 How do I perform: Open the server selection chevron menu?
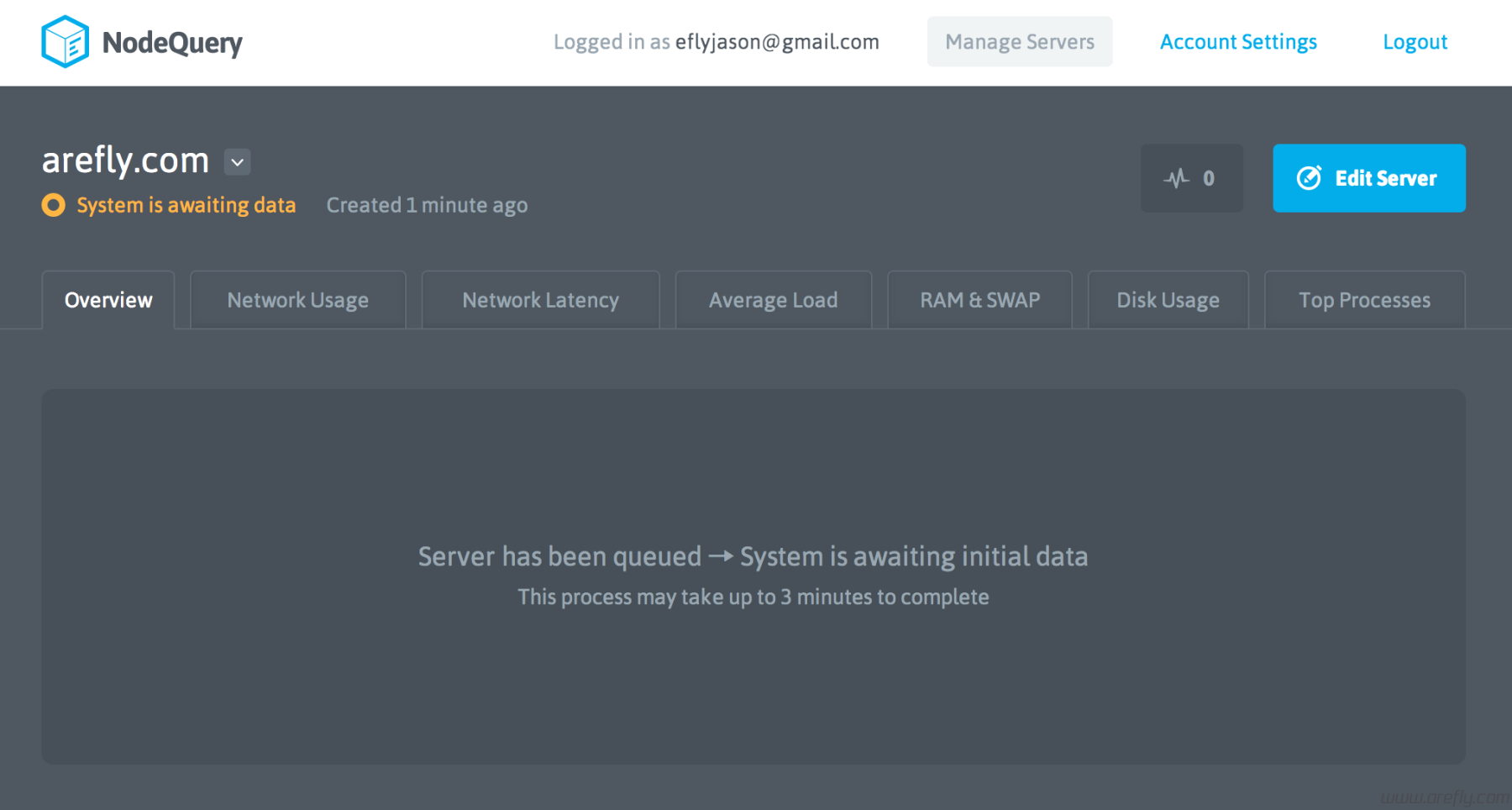[x=236, y=161]
